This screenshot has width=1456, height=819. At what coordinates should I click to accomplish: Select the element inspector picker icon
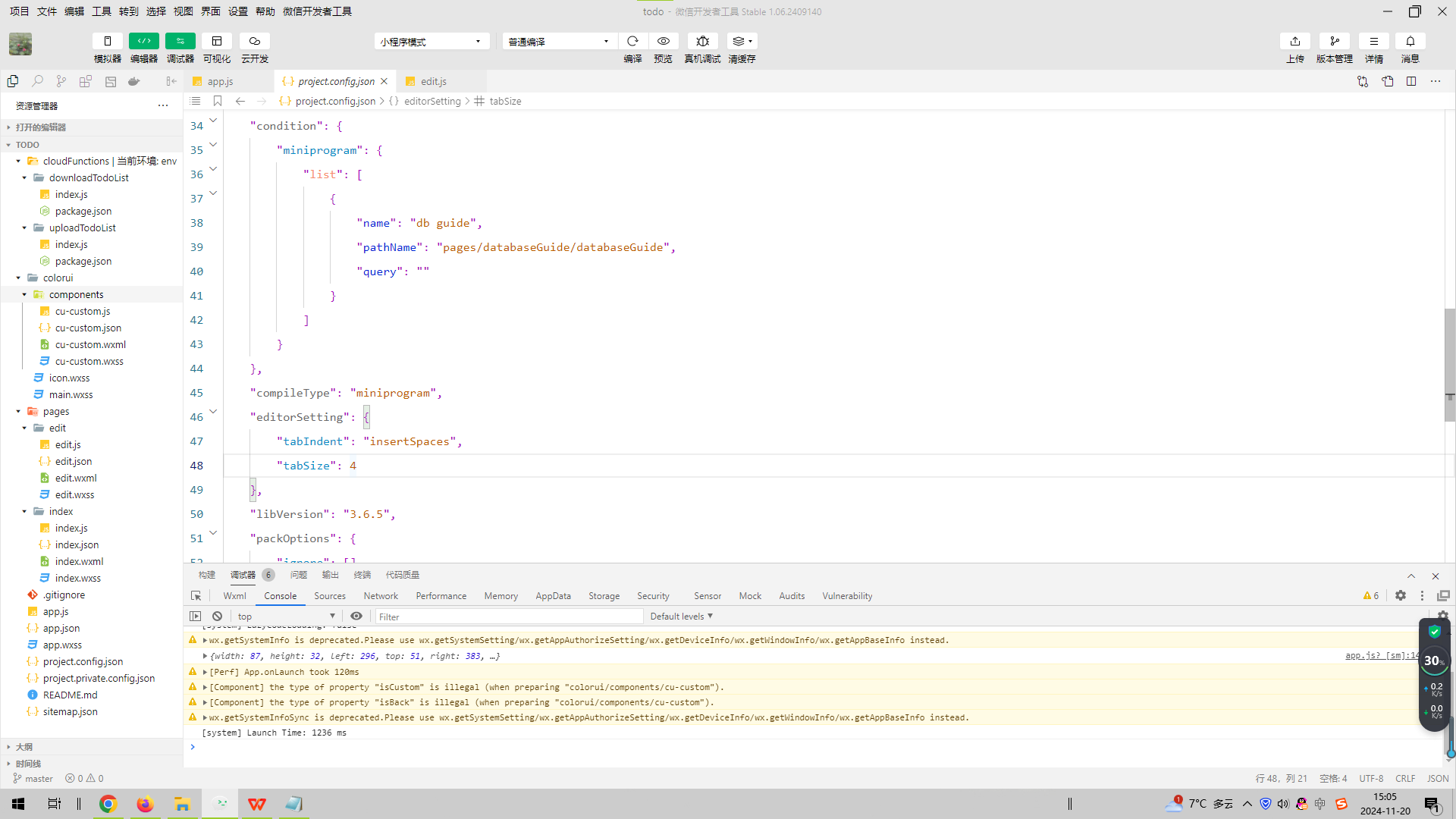pyautogui.click(x=196, y=596)
